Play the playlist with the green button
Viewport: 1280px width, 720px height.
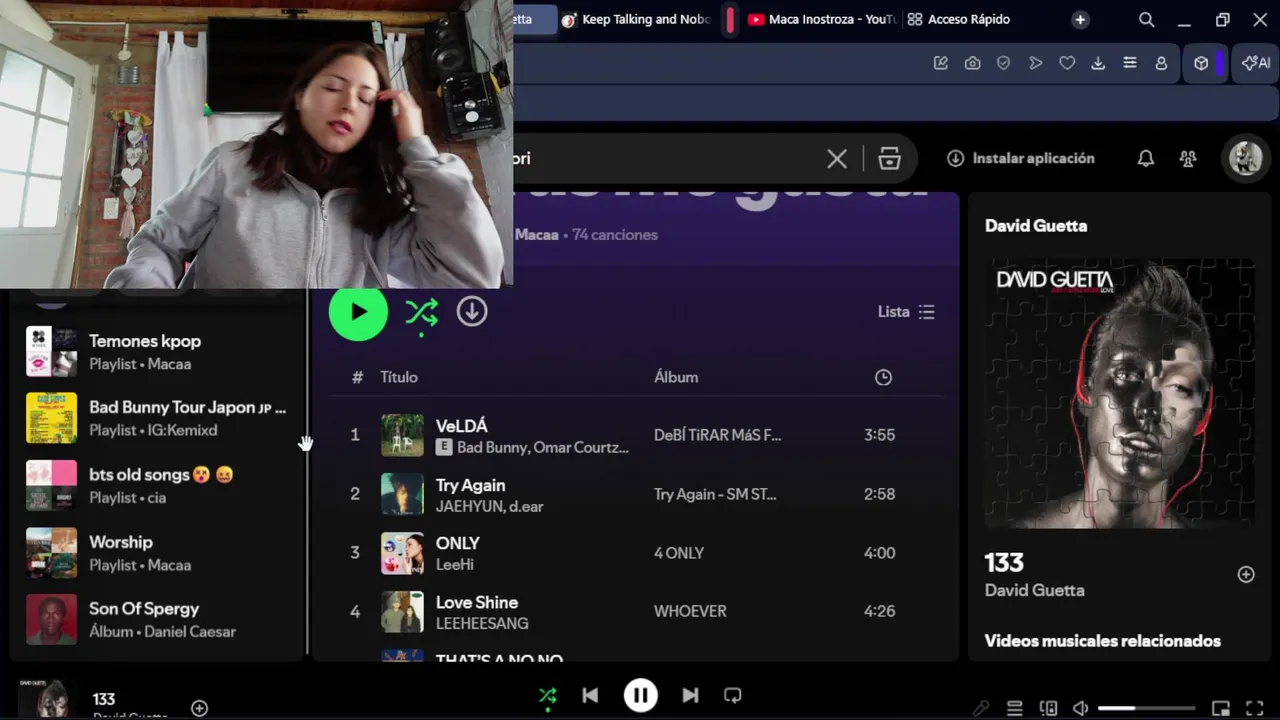(x=358, y=311)
